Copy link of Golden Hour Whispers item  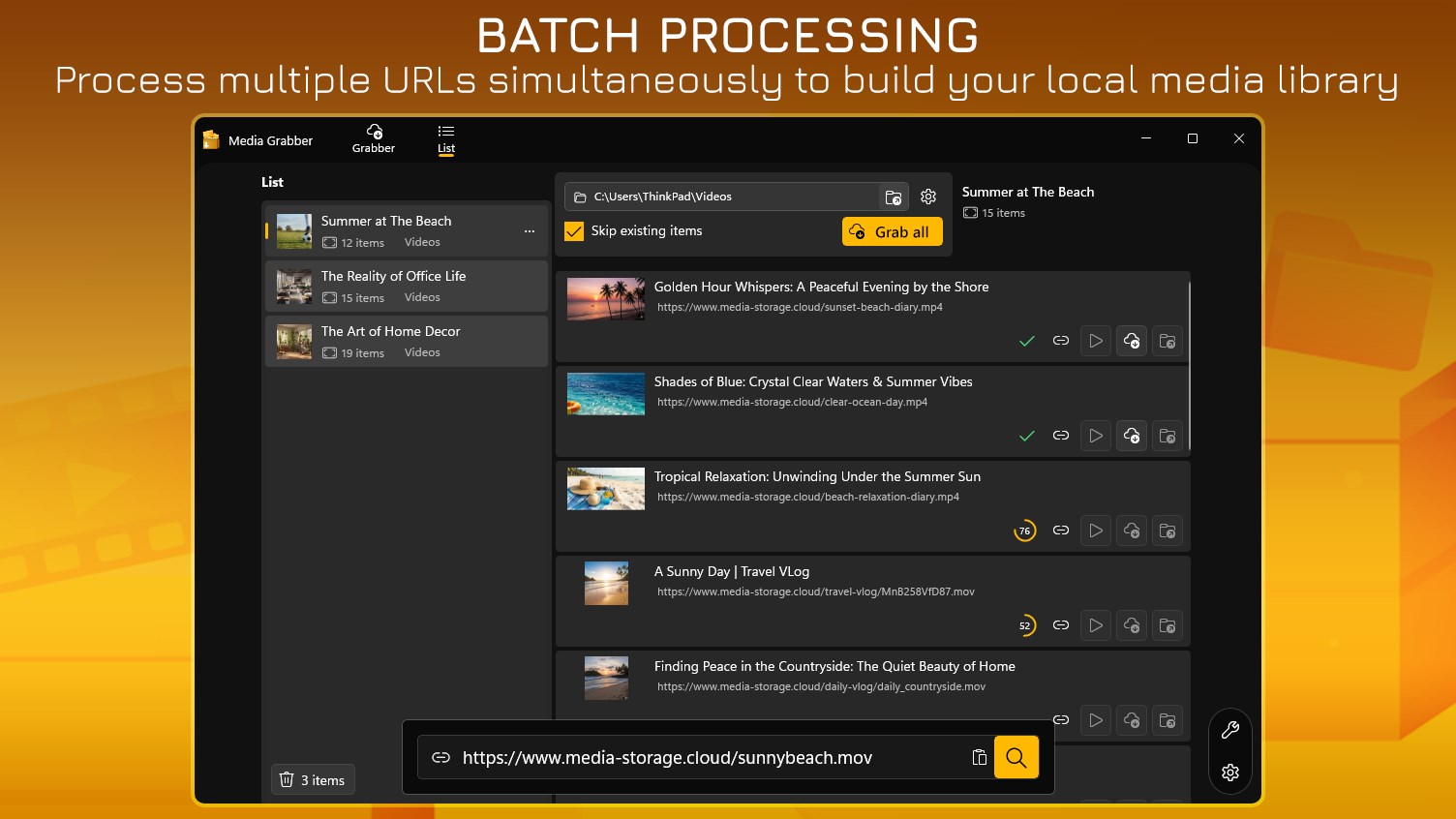[x=1061, y=341]
